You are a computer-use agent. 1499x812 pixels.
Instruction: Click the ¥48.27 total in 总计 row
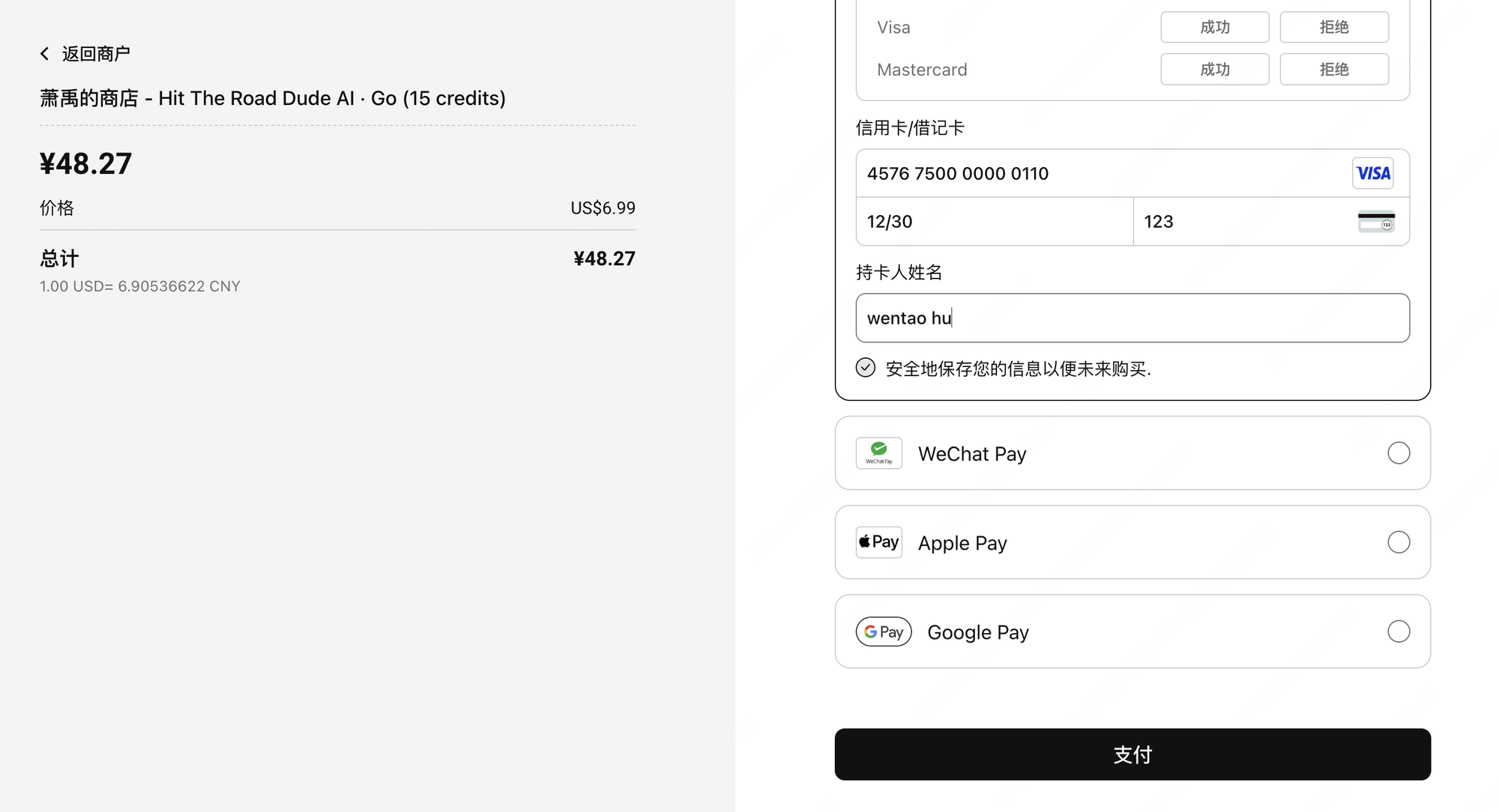pos(604,258)
